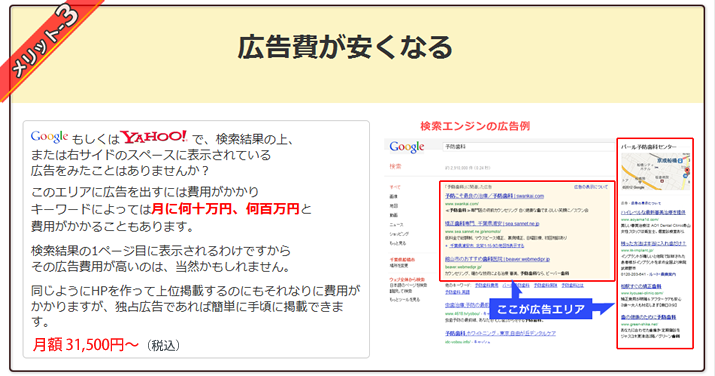Open the swankai.com ad result link
Image resolution: width=715 pixels, height=376 pixels.
point(494,196)
